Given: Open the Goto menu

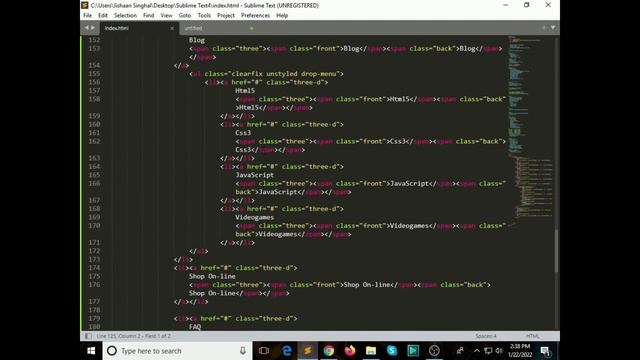Looking at the screenshot, I should click(184, 16).
